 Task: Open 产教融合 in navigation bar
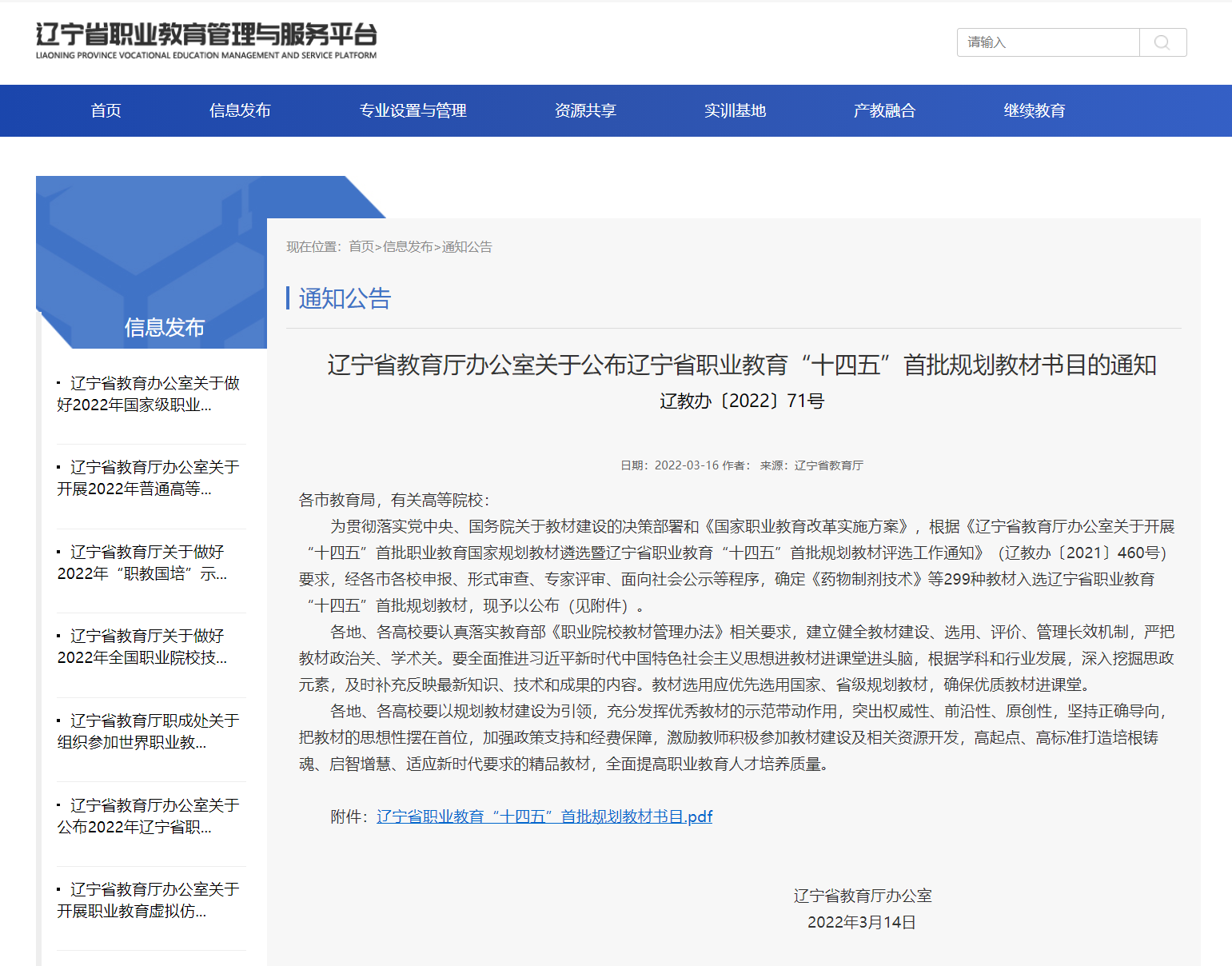click(x=884, y=110)
